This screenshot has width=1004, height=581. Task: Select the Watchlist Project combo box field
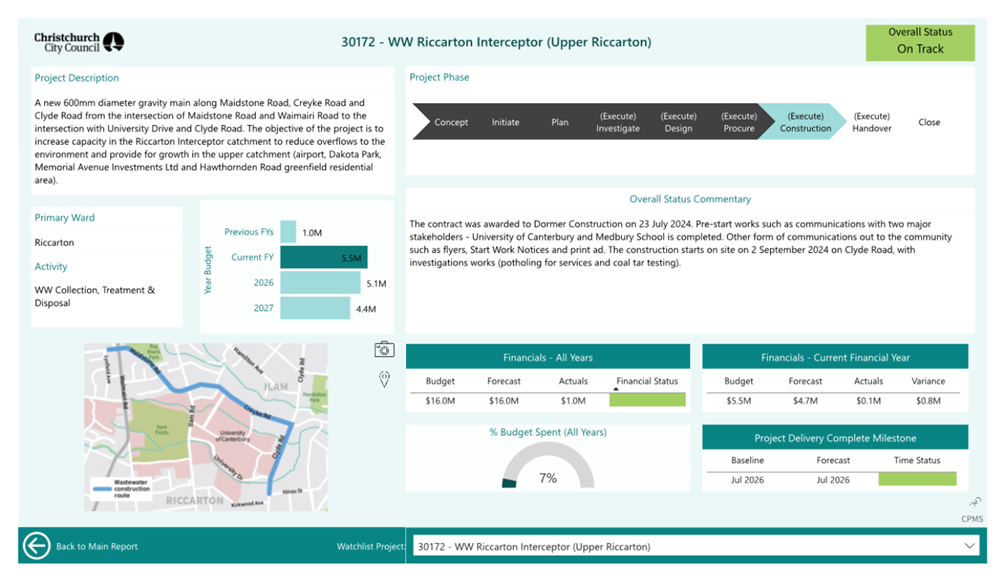tap(695, 546)
